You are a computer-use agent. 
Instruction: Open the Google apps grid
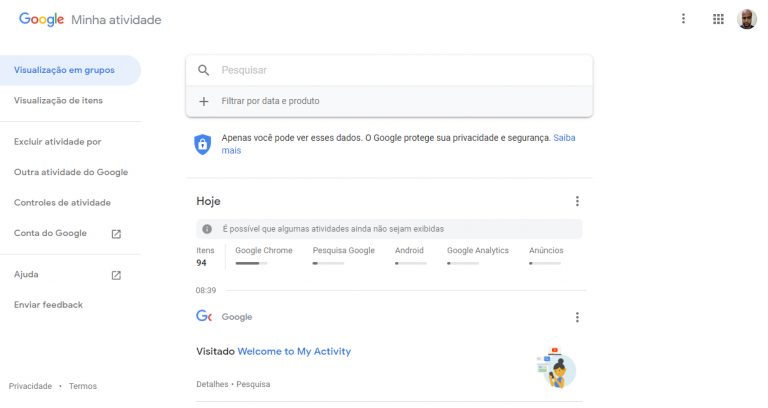pos(718,19)
